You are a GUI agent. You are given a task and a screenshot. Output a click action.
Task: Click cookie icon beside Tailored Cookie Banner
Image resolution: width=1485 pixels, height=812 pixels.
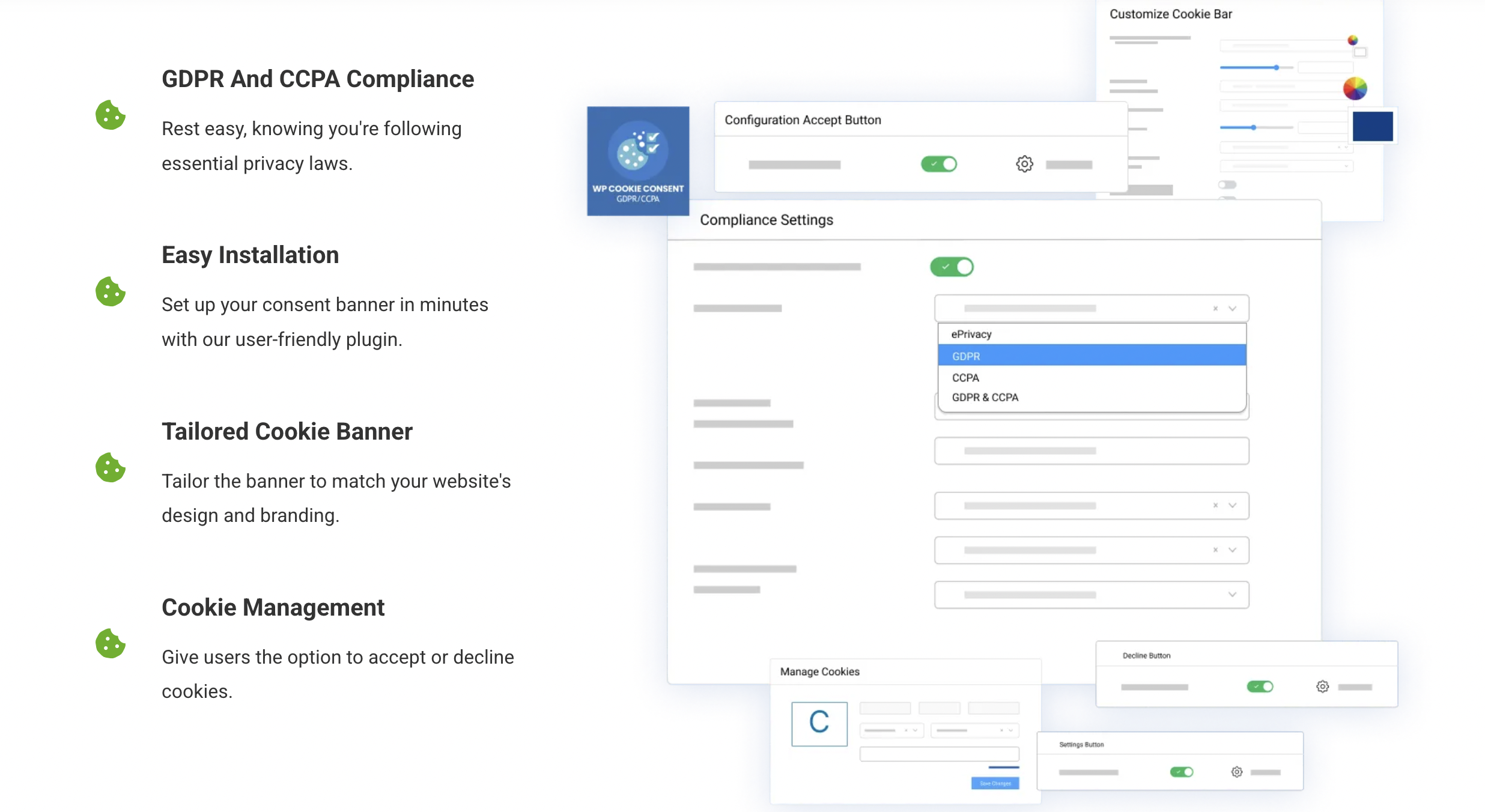coord(111,467)
